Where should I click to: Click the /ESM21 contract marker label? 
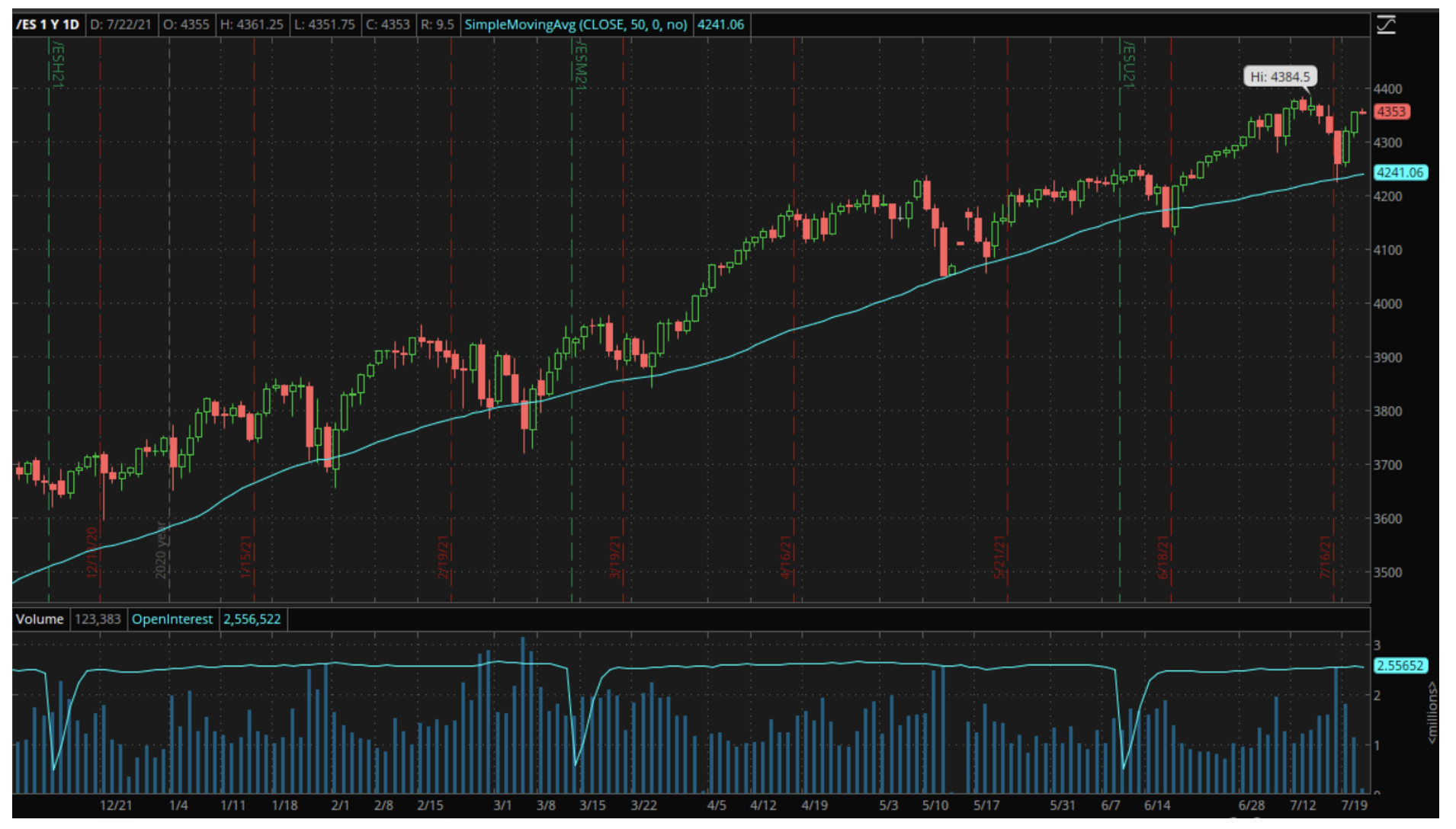click(580, 66)
